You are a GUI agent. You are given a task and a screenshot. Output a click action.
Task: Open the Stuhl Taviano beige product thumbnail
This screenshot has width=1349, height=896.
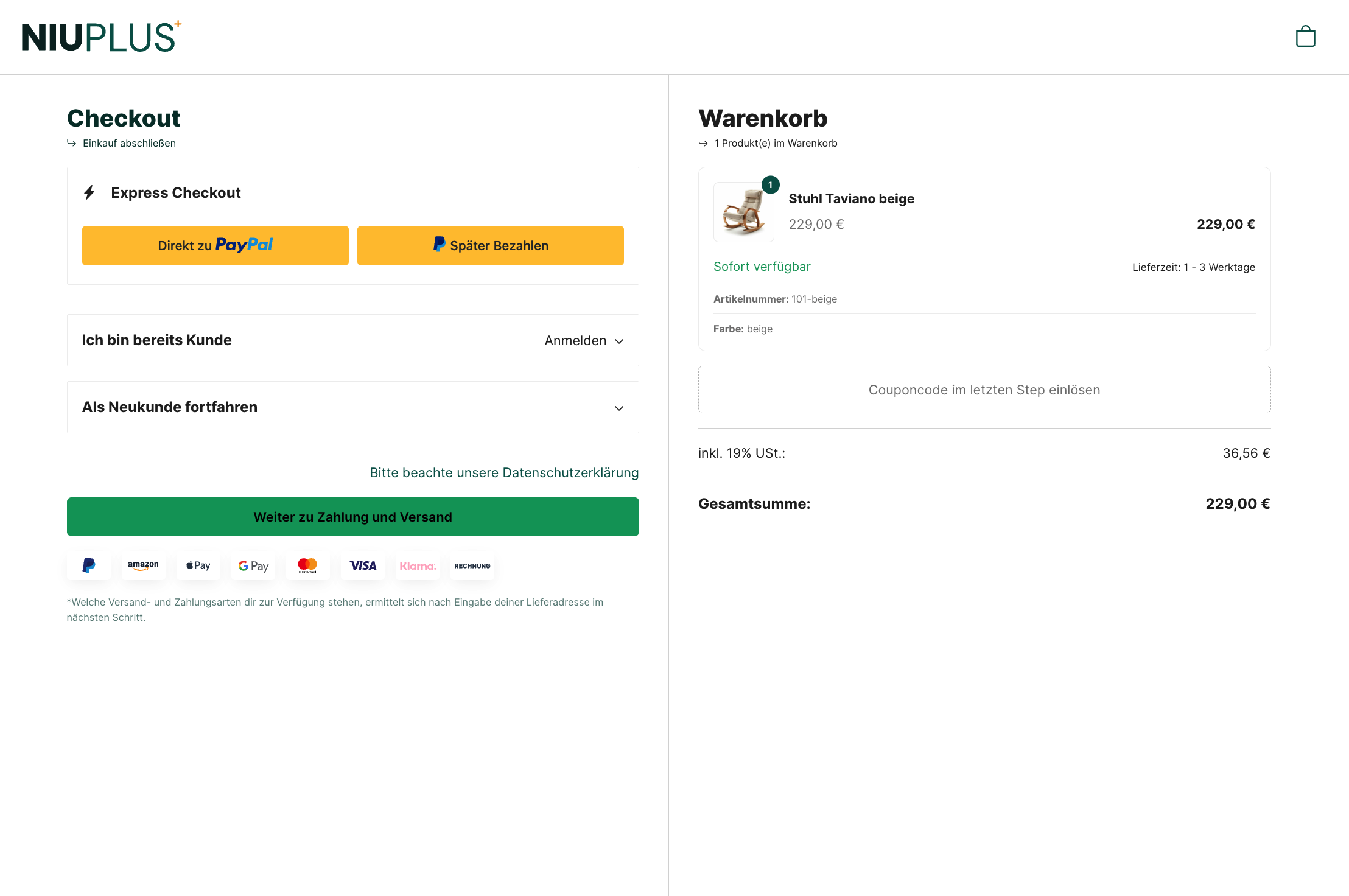click(744, 212)
